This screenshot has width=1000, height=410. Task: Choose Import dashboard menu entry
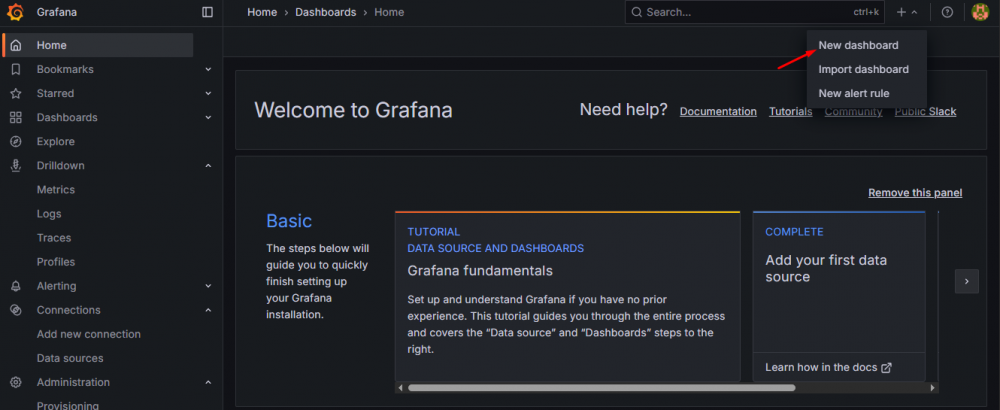pos(863,69)
